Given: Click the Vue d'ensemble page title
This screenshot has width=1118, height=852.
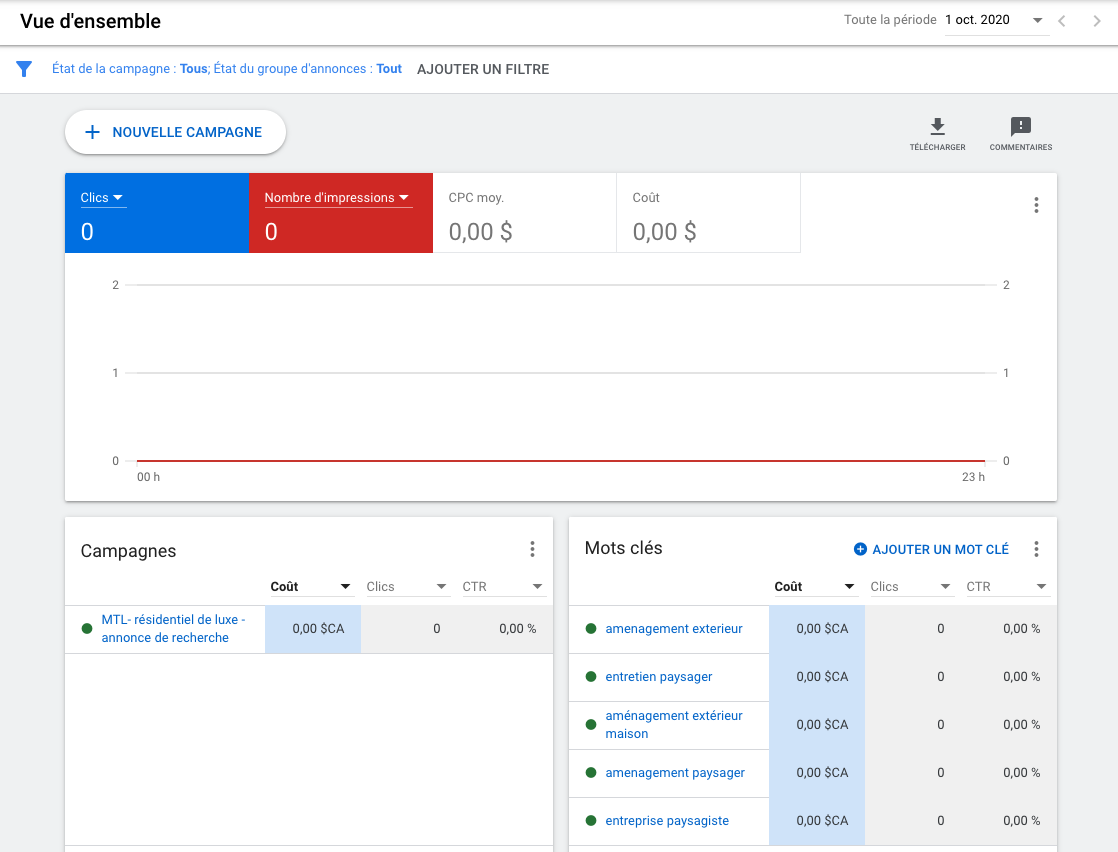Looking at the screenshot, I should pos(91,21).
